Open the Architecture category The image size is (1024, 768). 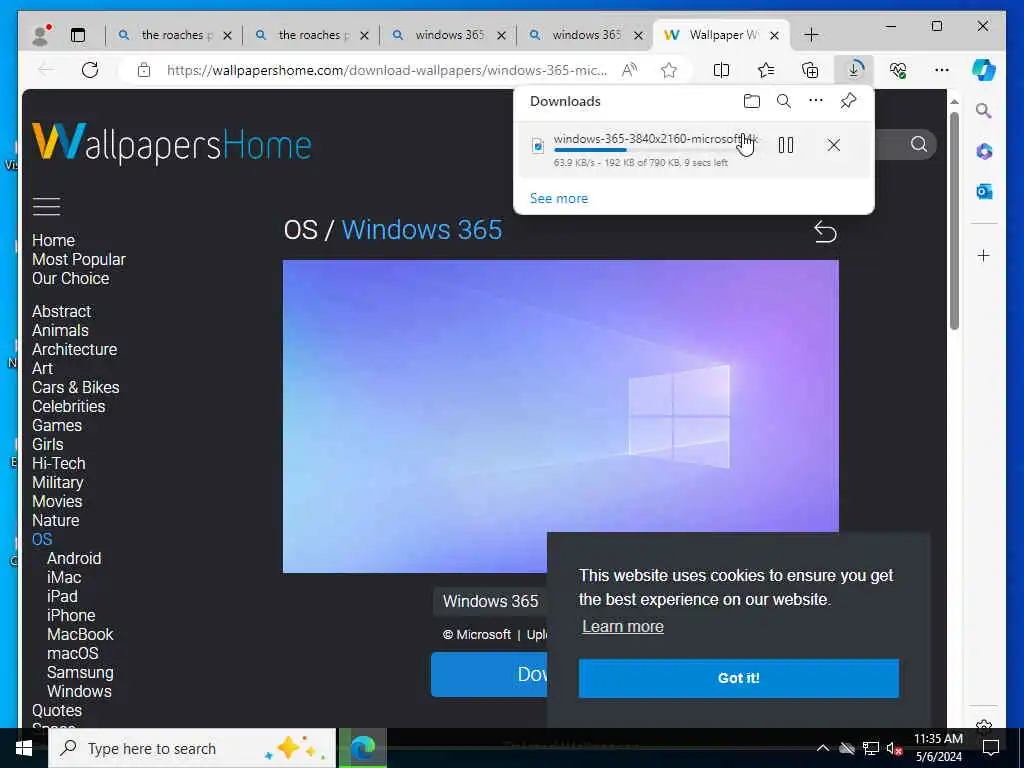click(74, 349)
